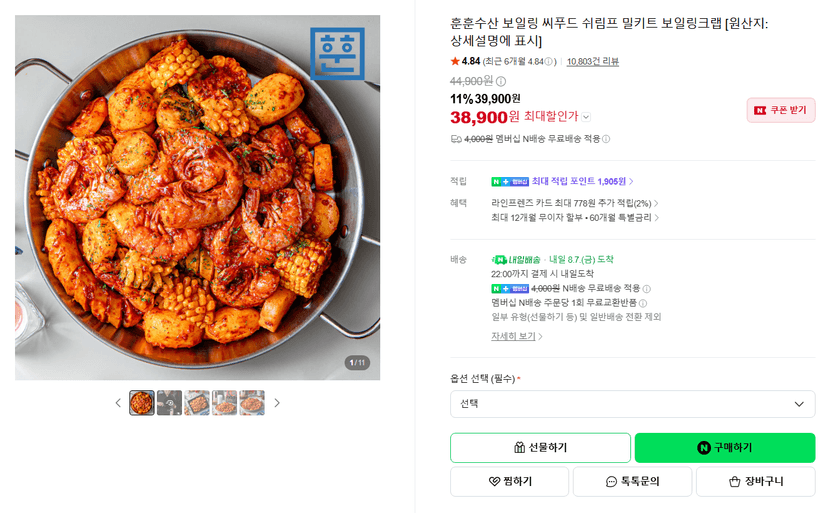Screen dimensions: 828x513
Task: Add item to 장바구니 cart
Action: pyautogui.click(x=756, y=481)
